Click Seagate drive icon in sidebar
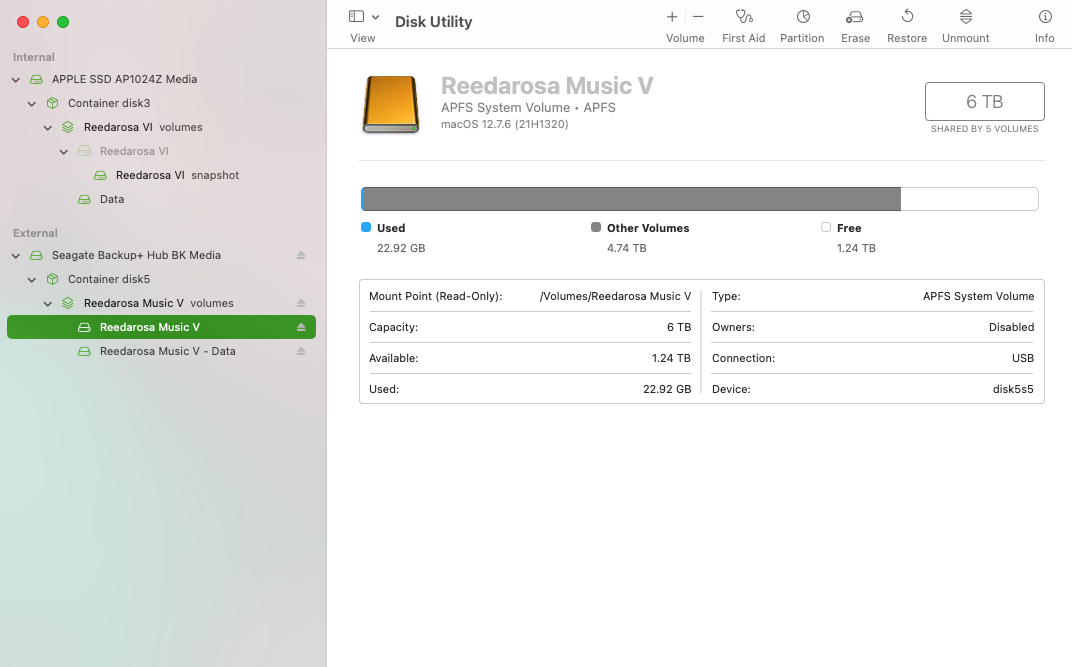Screen dimensions: 1072x667 [x=36, y=255]
